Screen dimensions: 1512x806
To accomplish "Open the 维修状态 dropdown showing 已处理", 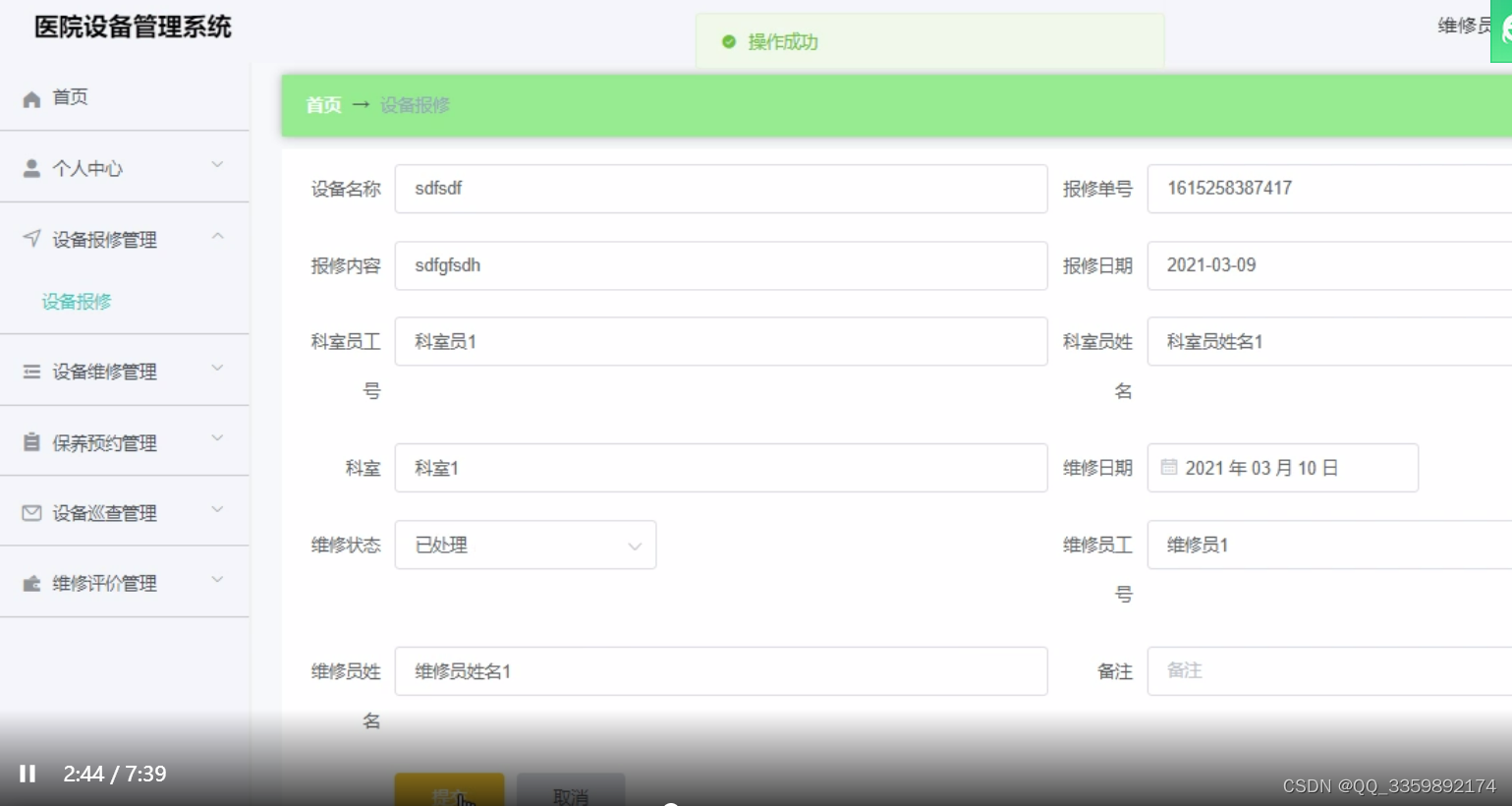I will pyautogui.click(x=526, y=545).
